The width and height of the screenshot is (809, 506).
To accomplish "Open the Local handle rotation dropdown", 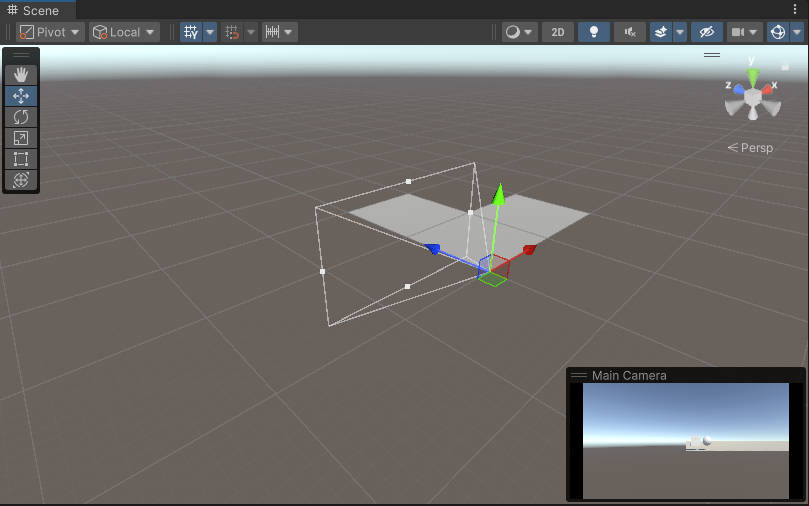I will point(124,32).
